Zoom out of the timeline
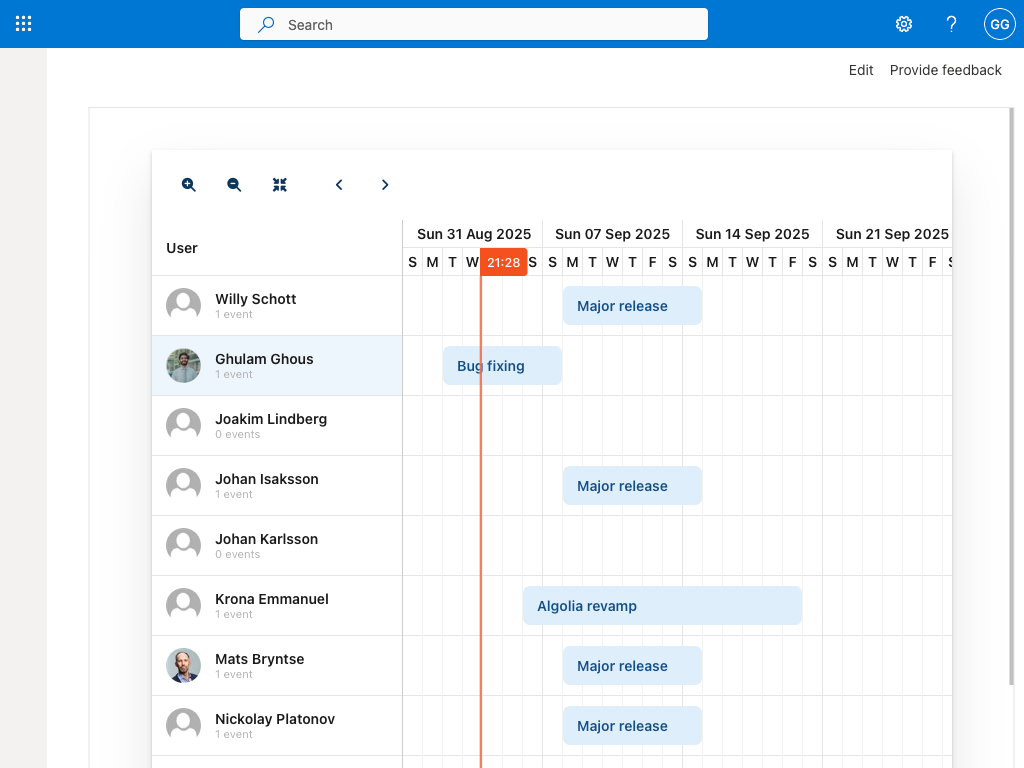Viewport: 1024px width, 768px height. pos(233,184)
